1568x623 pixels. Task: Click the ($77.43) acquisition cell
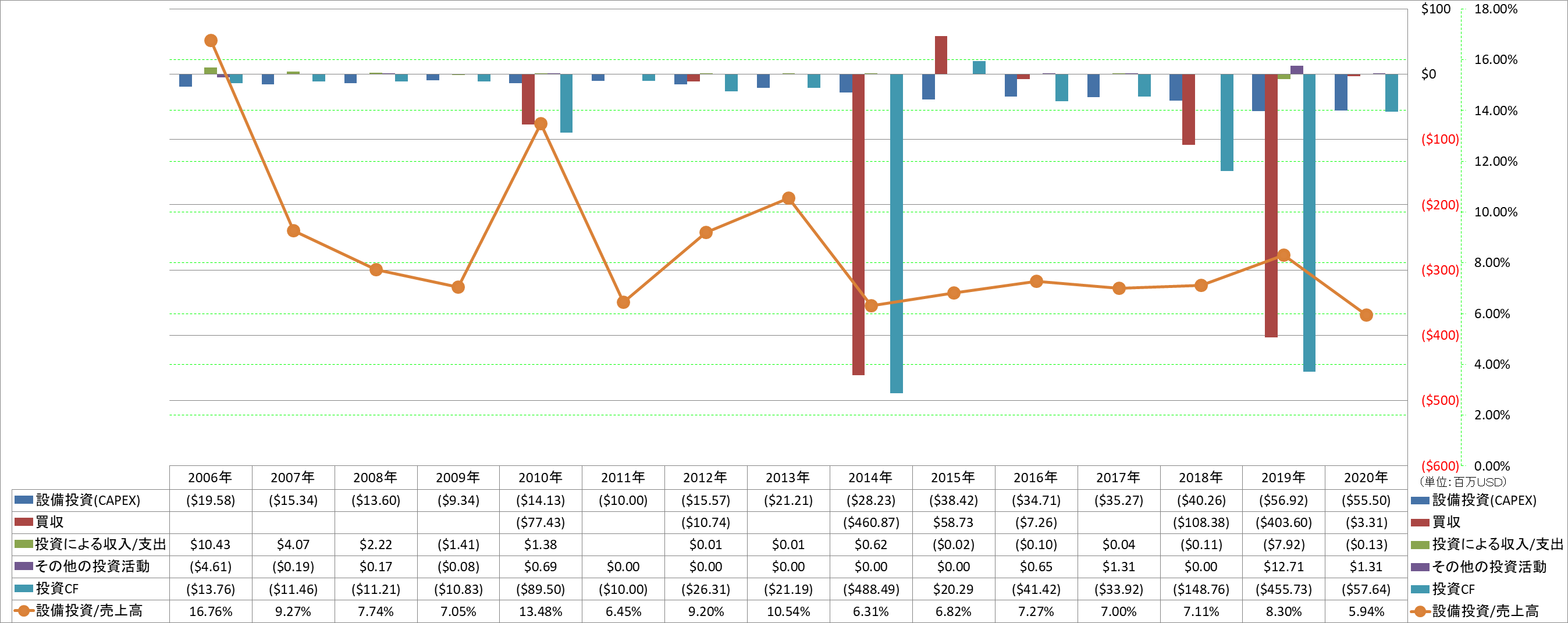[x=541, y=522]
